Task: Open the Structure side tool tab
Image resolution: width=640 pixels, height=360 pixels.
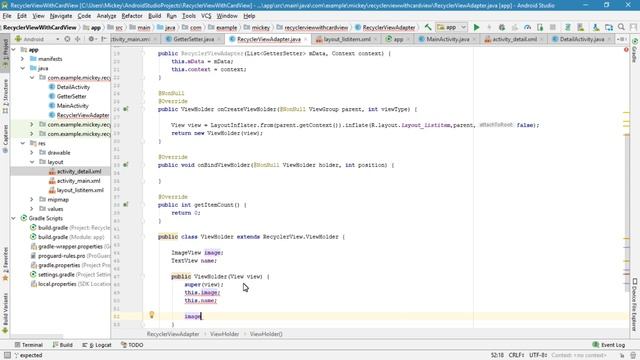Action: click(x=5, y=96)
